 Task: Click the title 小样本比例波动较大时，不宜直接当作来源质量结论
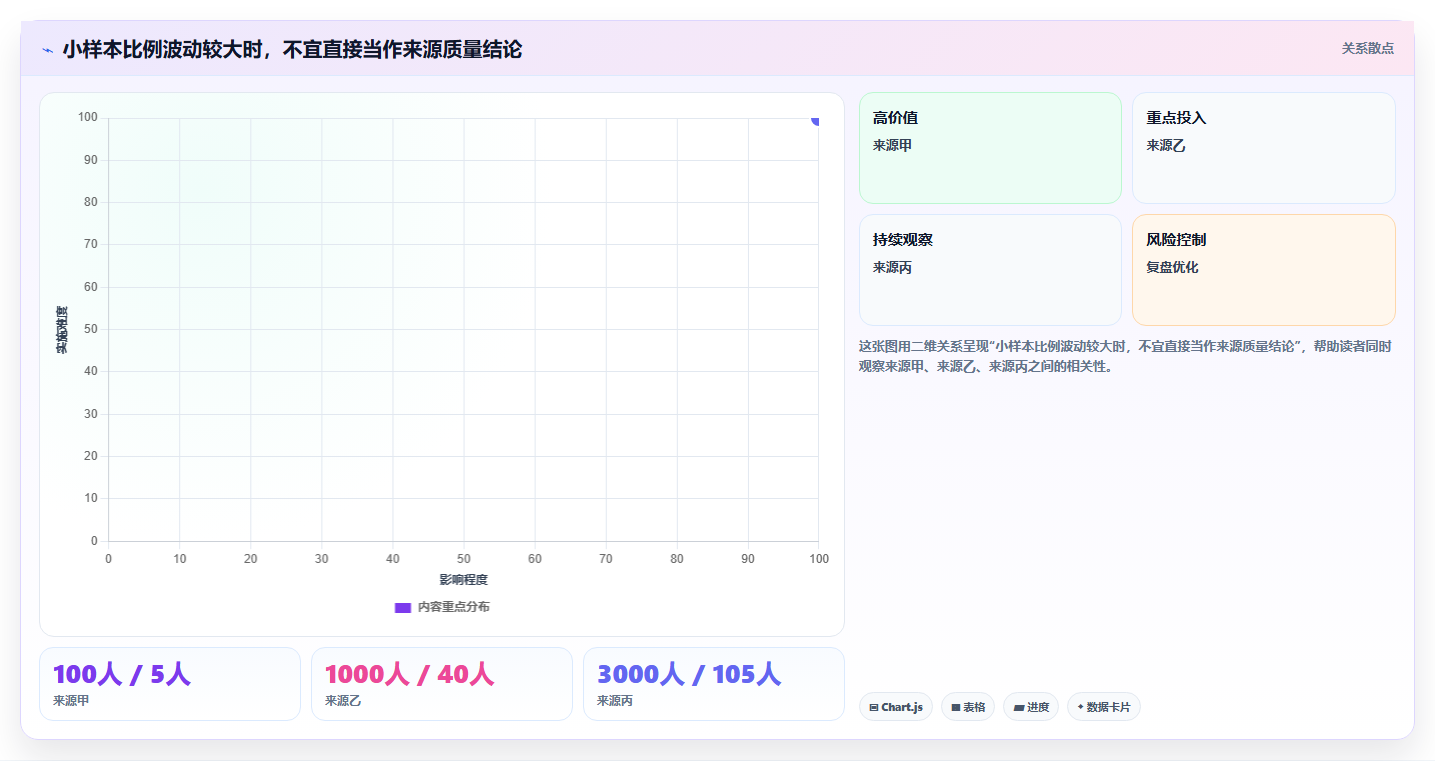click(292, 49)
